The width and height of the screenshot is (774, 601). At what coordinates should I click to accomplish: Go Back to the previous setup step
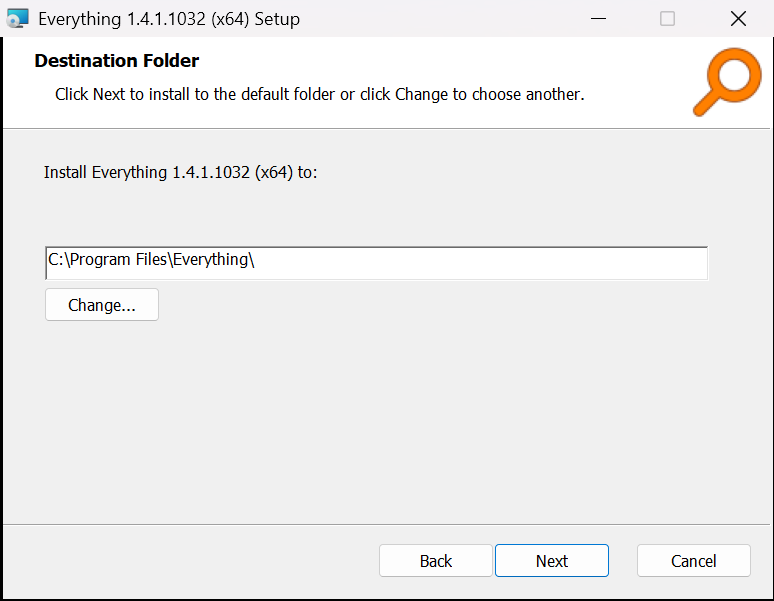(435, 561)
